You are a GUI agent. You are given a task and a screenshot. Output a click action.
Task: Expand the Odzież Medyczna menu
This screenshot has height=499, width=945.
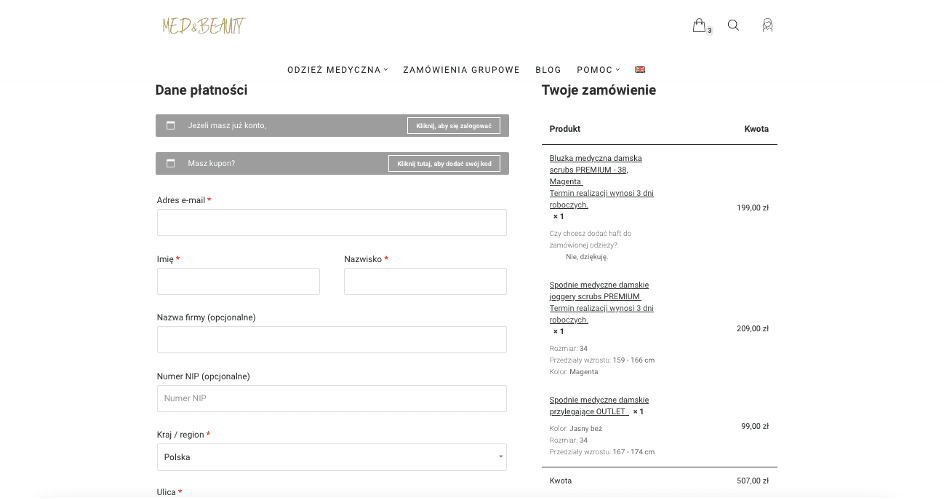337,70
